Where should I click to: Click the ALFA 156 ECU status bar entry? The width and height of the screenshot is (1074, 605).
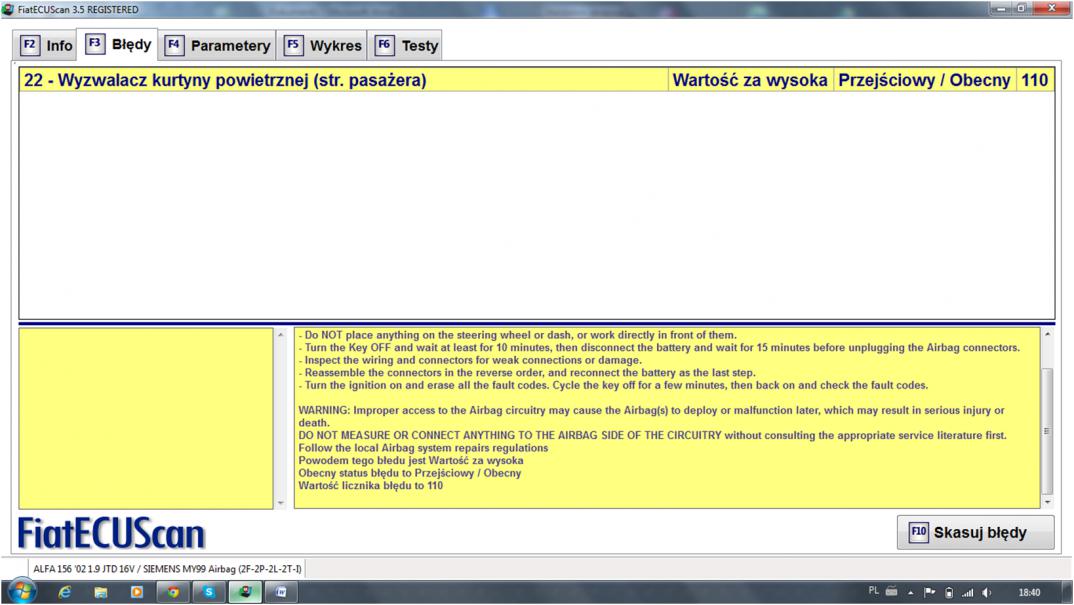tap(167, 569)
